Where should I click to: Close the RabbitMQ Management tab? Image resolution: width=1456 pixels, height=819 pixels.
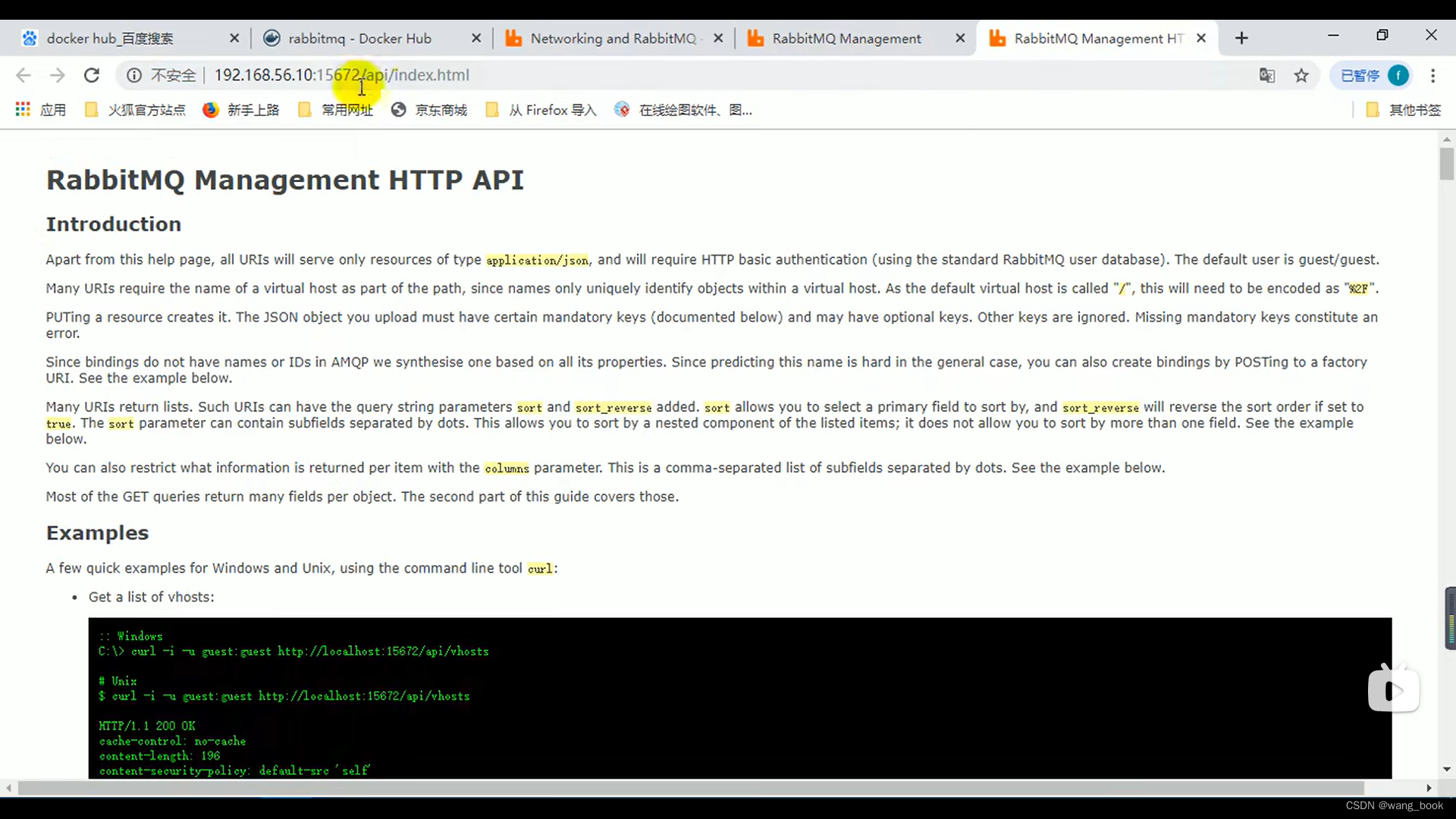960,38
